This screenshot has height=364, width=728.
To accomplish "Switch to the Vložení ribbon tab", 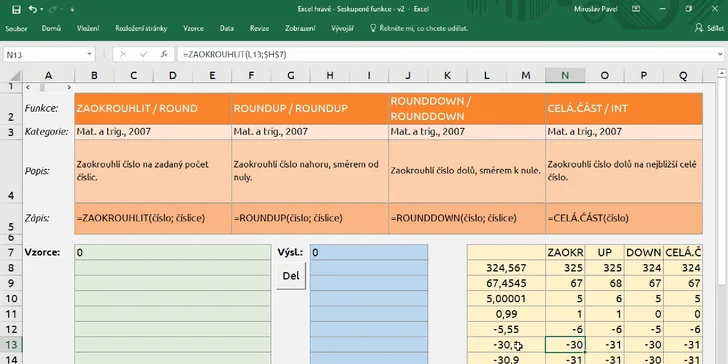I will [88, 28].
